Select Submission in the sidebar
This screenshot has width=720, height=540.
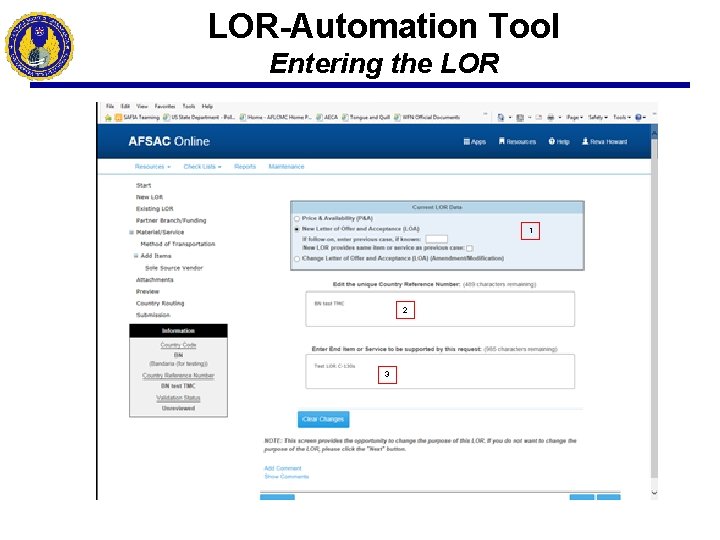pos(153,315)
